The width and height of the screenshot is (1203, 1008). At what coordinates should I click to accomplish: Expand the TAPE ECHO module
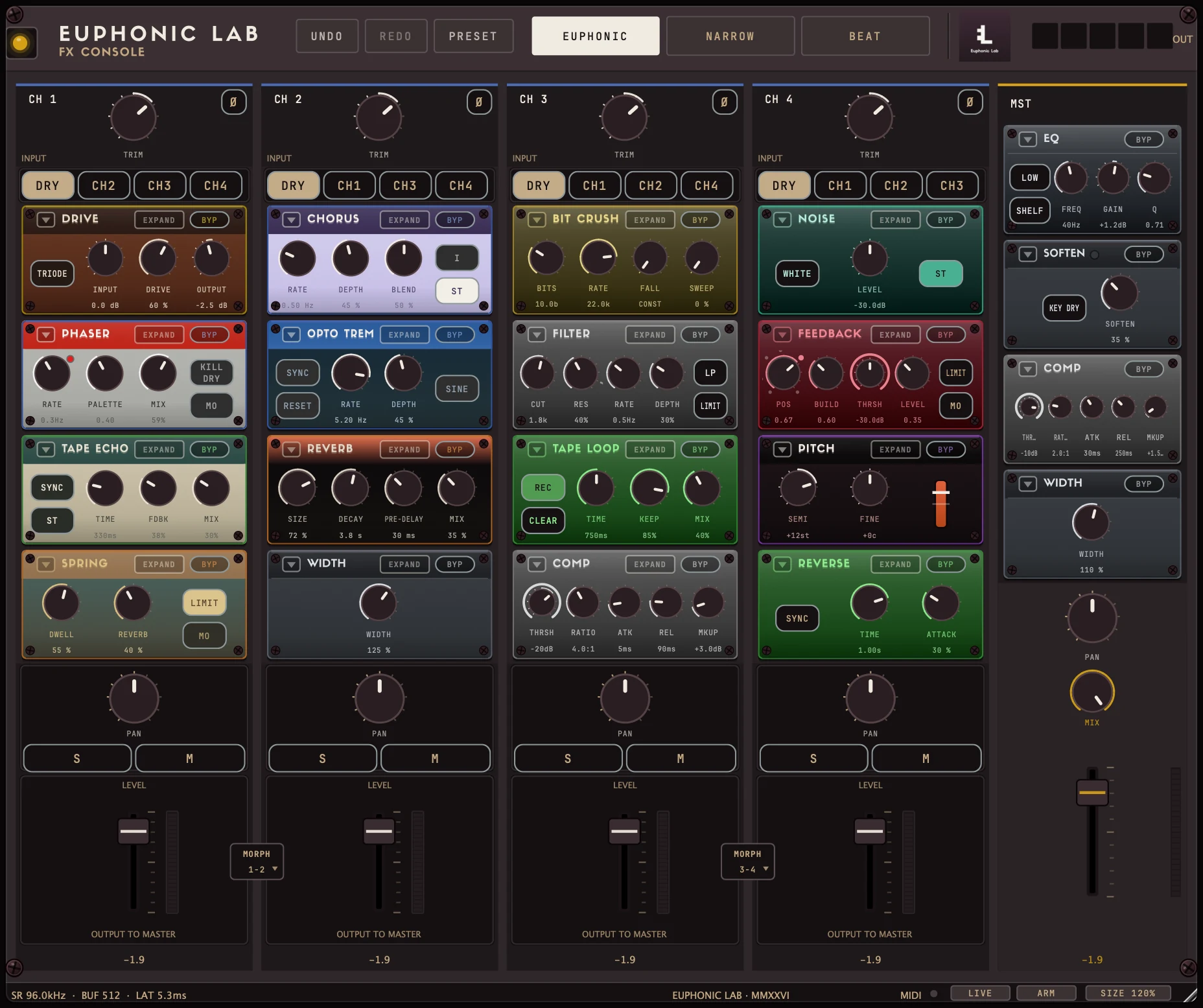(159, 449)
